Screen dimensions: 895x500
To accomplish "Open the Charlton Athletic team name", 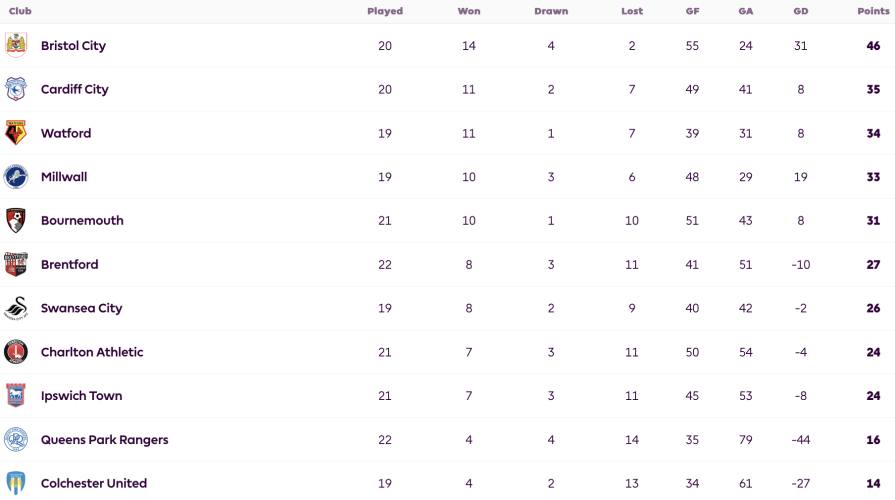I will pos(92,352).
